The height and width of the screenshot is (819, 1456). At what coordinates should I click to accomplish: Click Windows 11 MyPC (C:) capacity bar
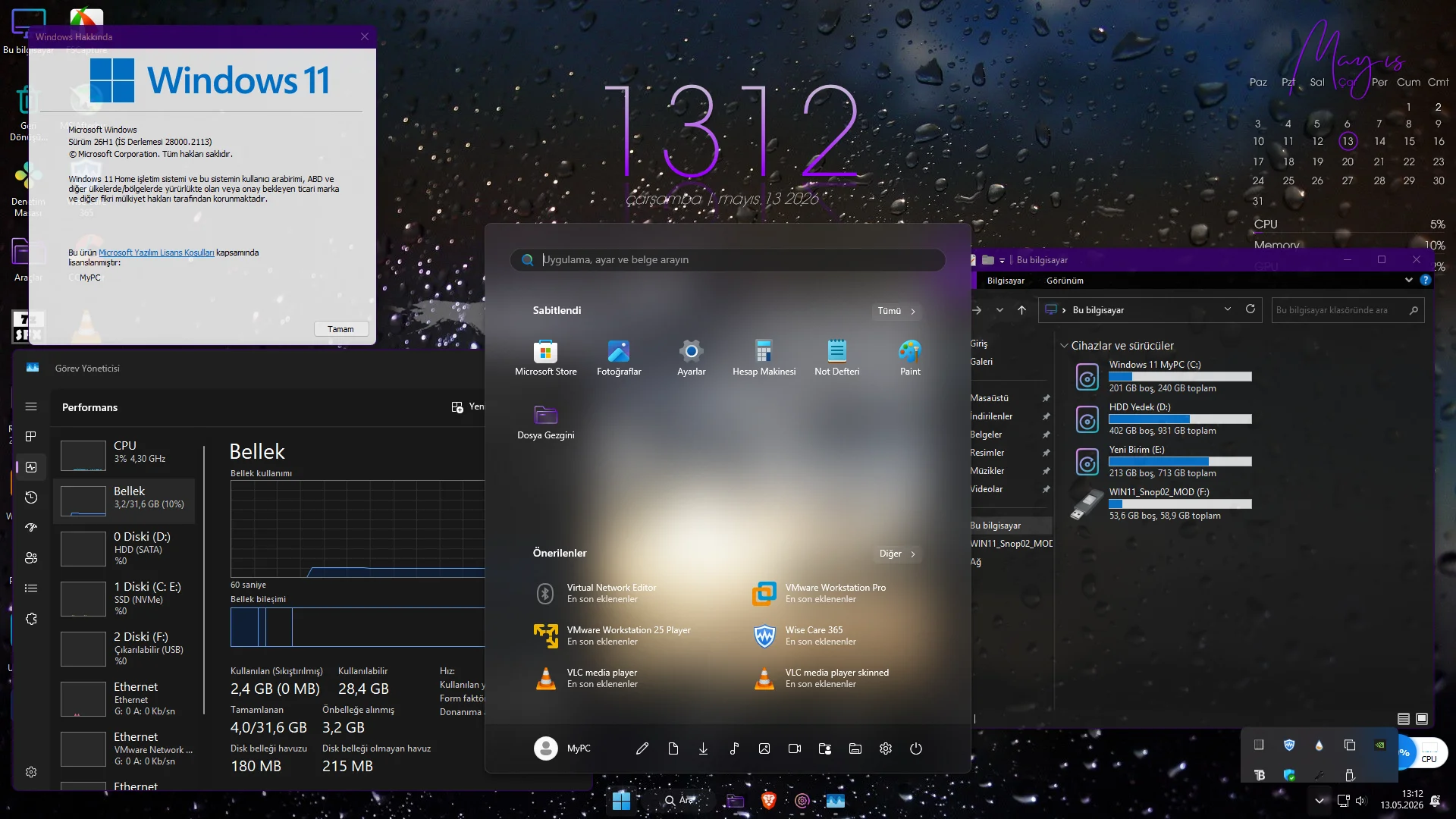pos(1180,376)
